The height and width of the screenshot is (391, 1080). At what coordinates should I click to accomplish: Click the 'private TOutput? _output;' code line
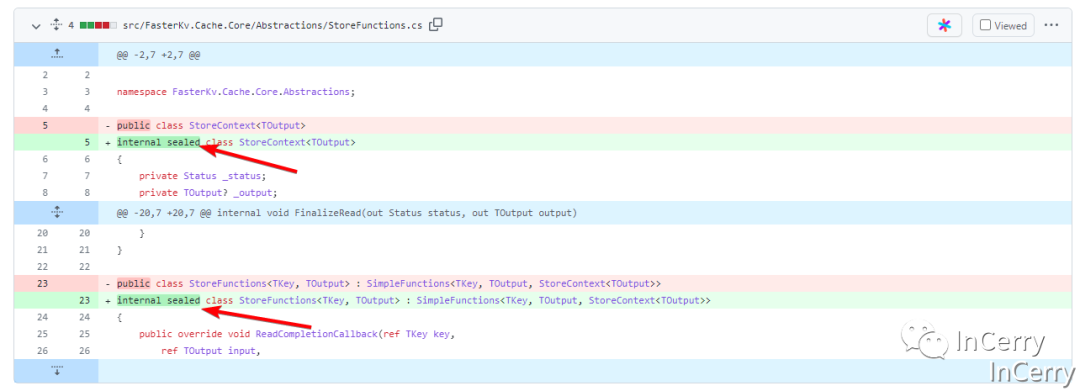point(207,193)
